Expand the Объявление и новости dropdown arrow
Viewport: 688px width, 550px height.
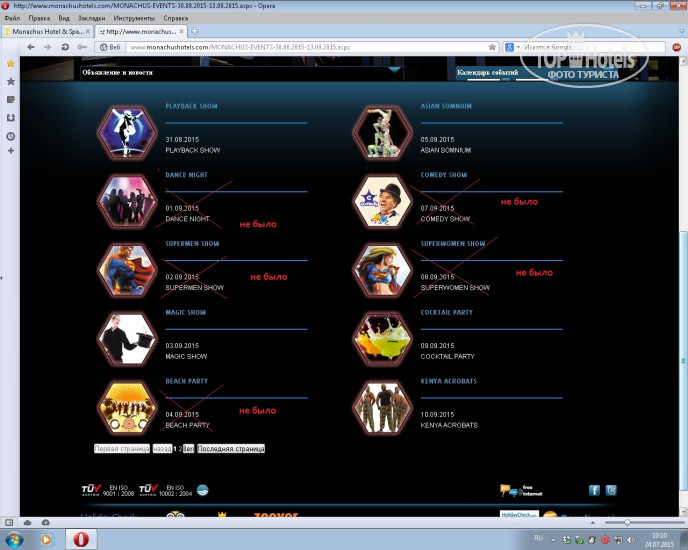tap(394, 70)
